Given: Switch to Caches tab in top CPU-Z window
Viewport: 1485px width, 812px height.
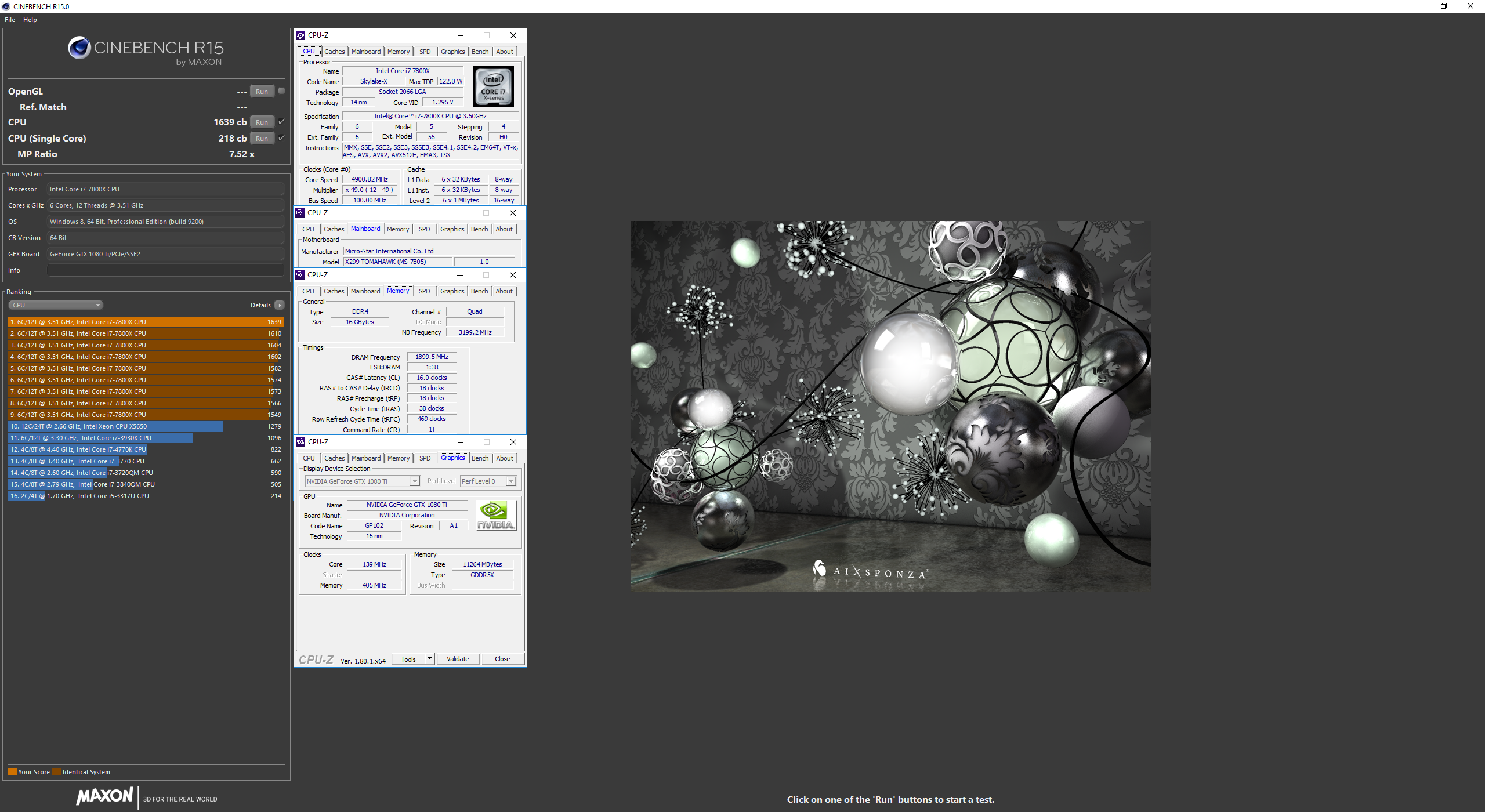Looking at the screenshot, I should 335,52.
